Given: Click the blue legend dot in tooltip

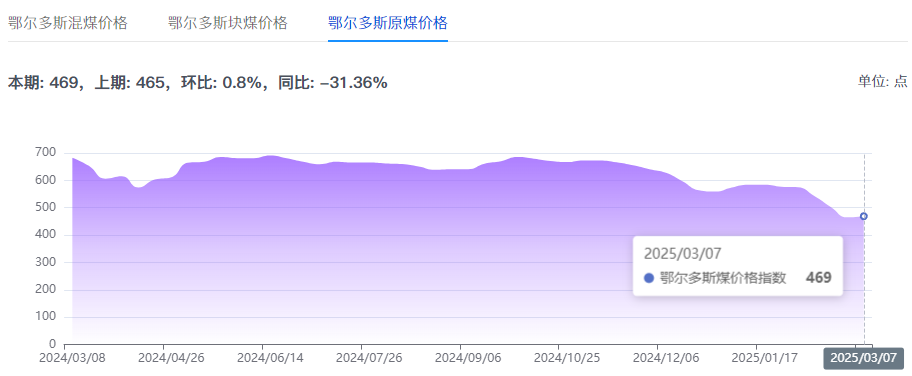Looking at the screenshot, I should pyautogui.click(x=649, y=278).
